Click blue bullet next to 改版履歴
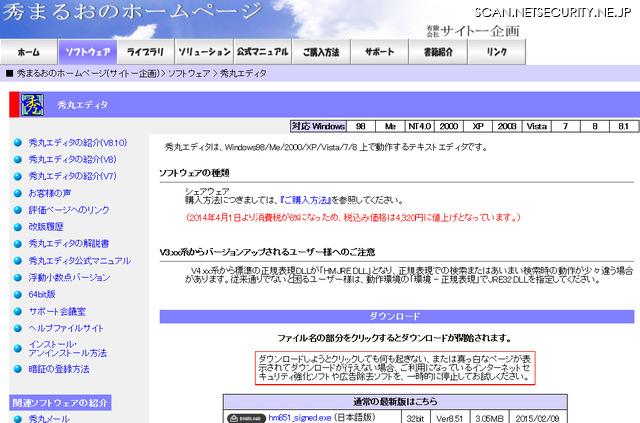 (x=18, y=226)
